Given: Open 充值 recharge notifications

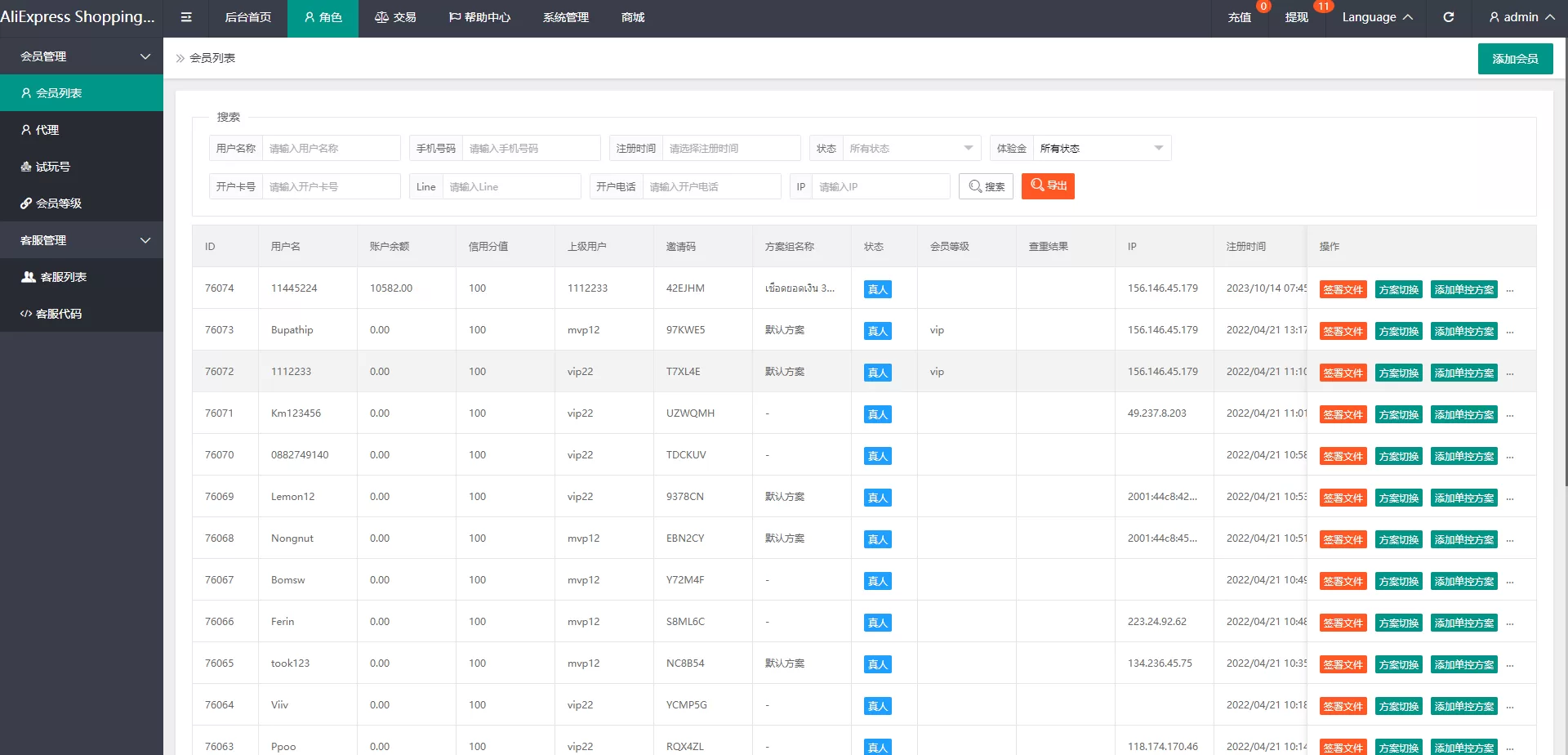Looking at the screenshot, I should click(x=1239, y=17).
